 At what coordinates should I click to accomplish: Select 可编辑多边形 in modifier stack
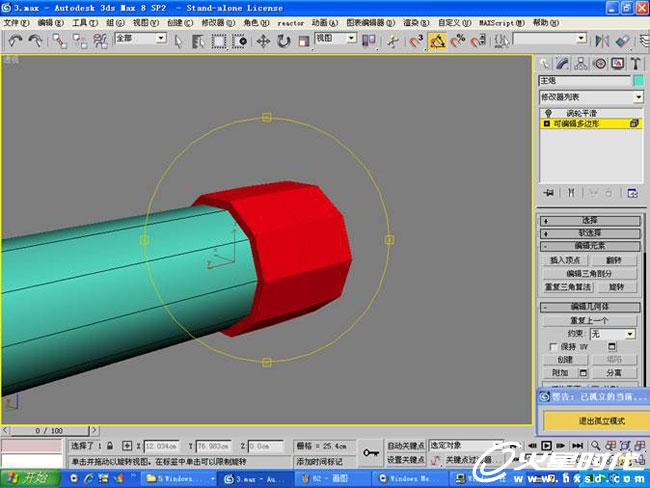click(577, 124)
